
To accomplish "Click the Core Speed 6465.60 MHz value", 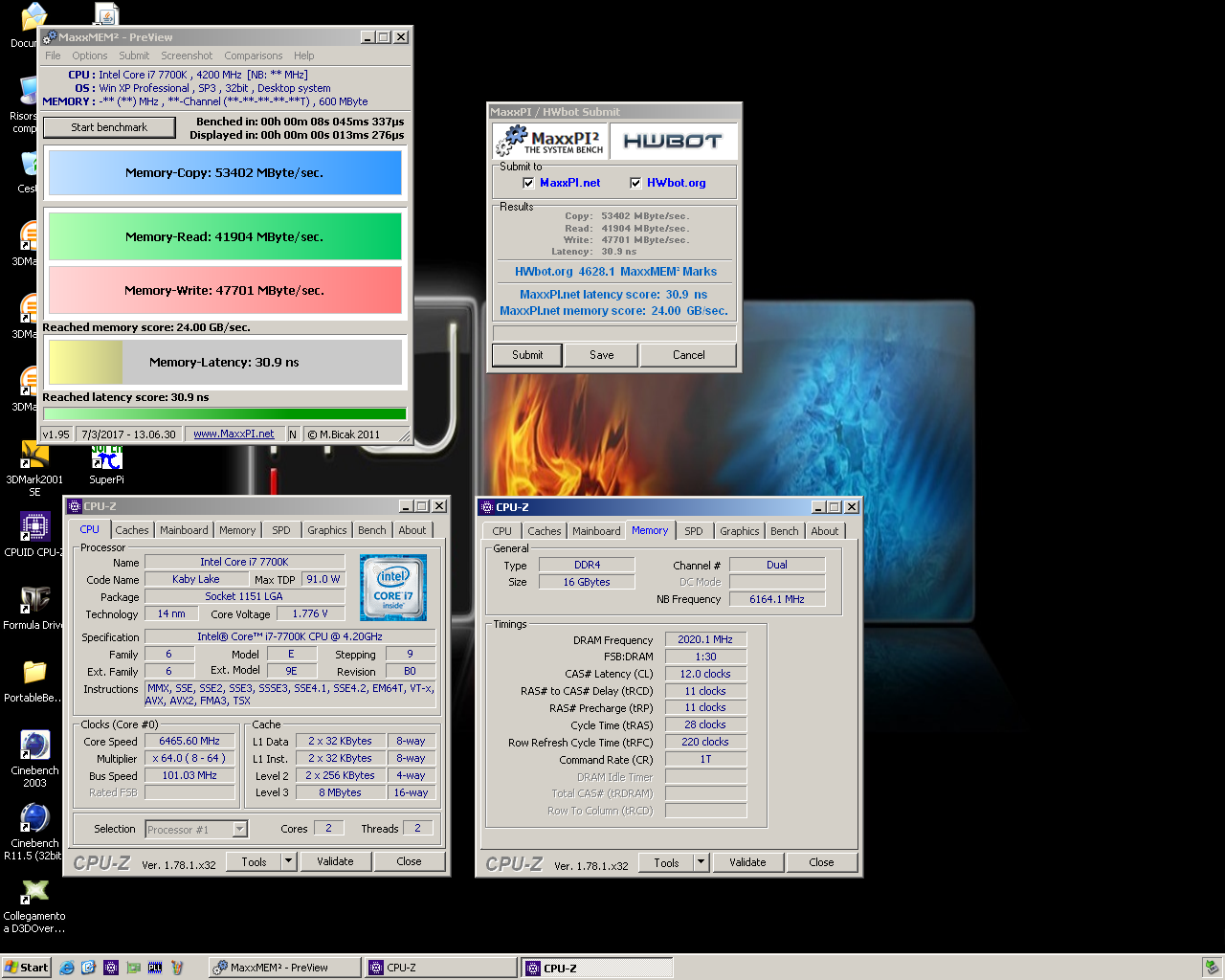I will coord(189,741).
